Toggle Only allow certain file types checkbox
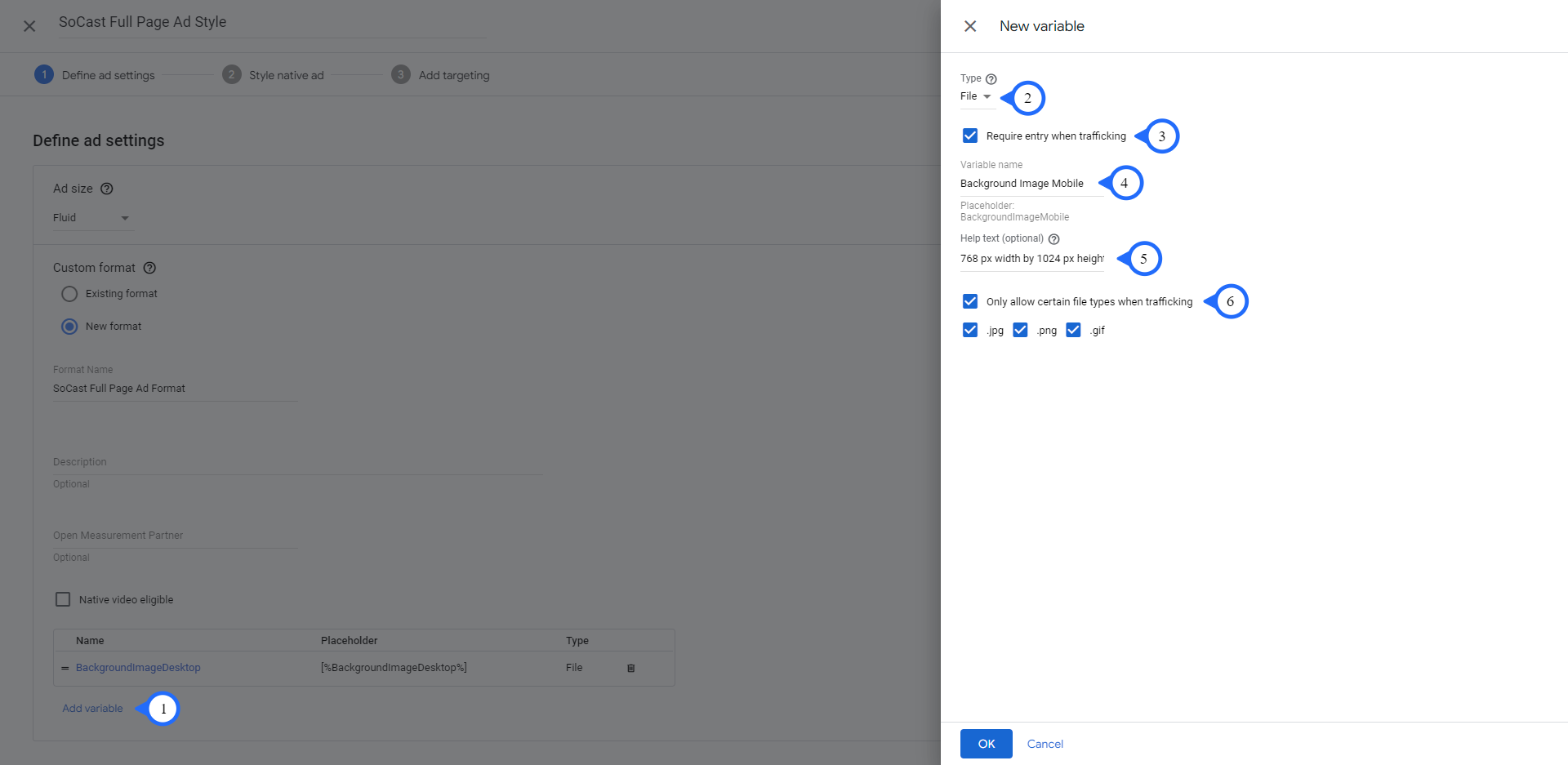The image size is (1568, 765). point(970,301)
